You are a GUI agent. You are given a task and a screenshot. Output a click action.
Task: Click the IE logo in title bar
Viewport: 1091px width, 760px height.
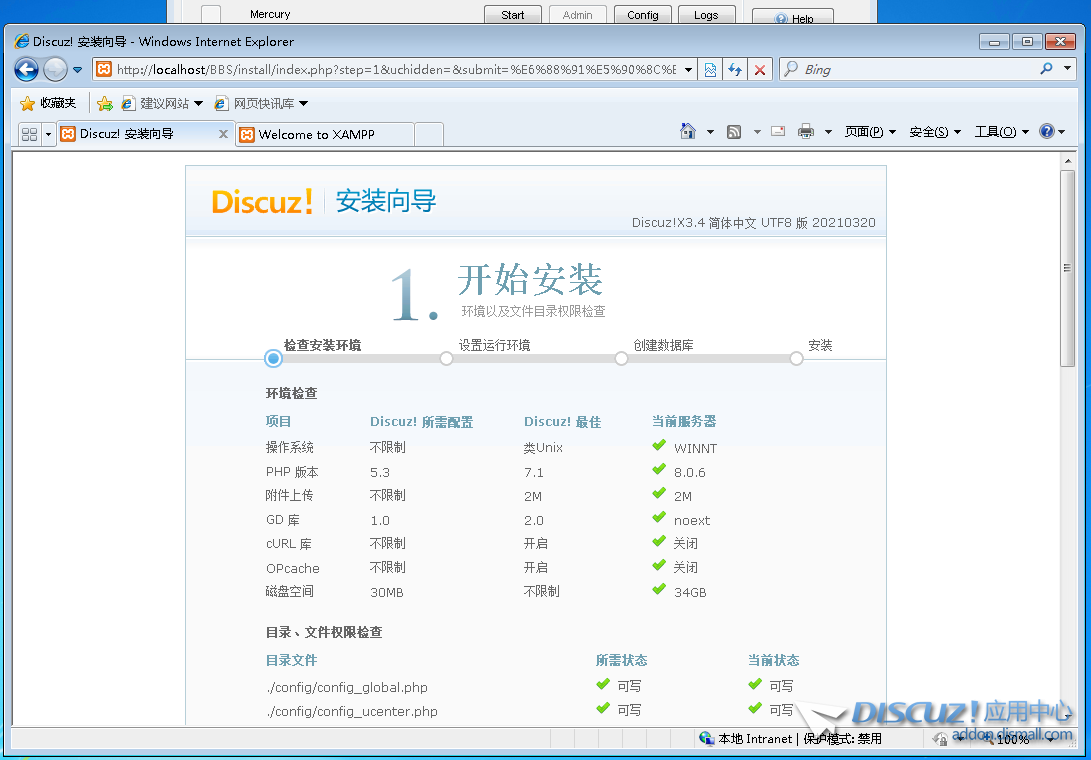pyautogui.click(x=22, y=42)
